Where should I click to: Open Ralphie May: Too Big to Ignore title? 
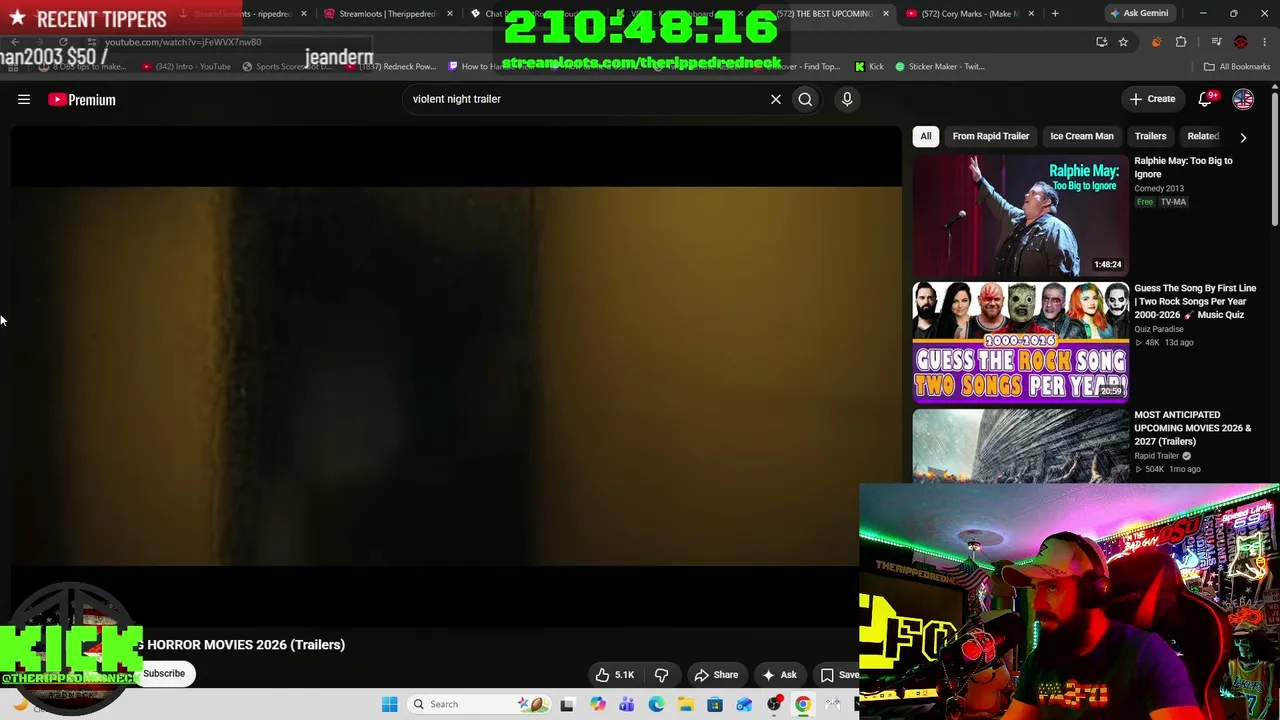pos(1183,167)
